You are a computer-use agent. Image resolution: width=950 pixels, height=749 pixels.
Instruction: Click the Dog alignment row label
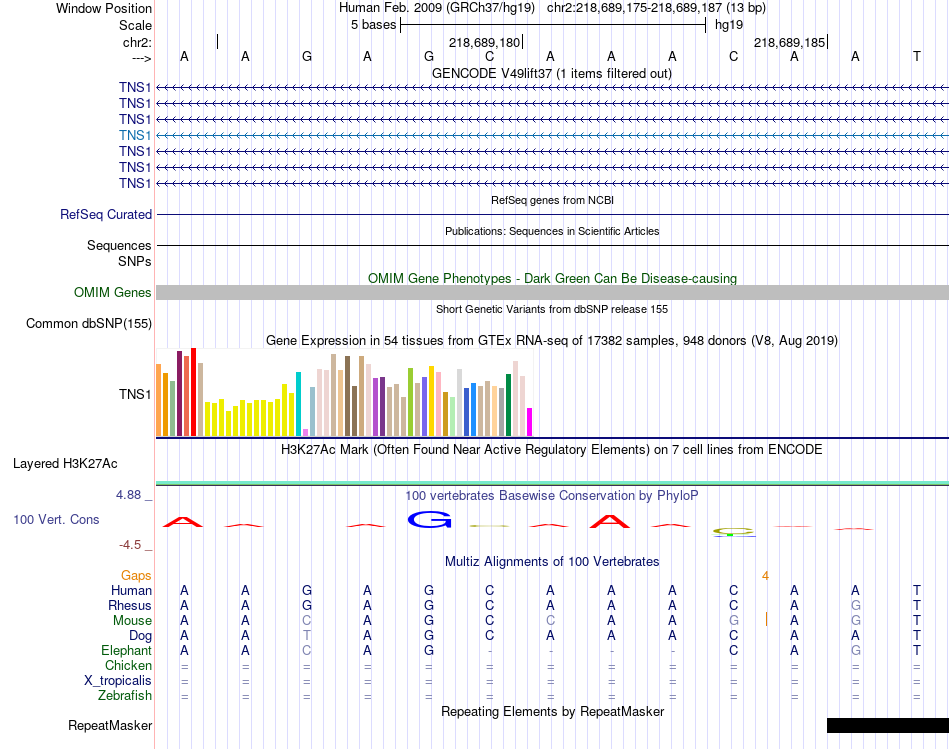click(x=140, y=636)
